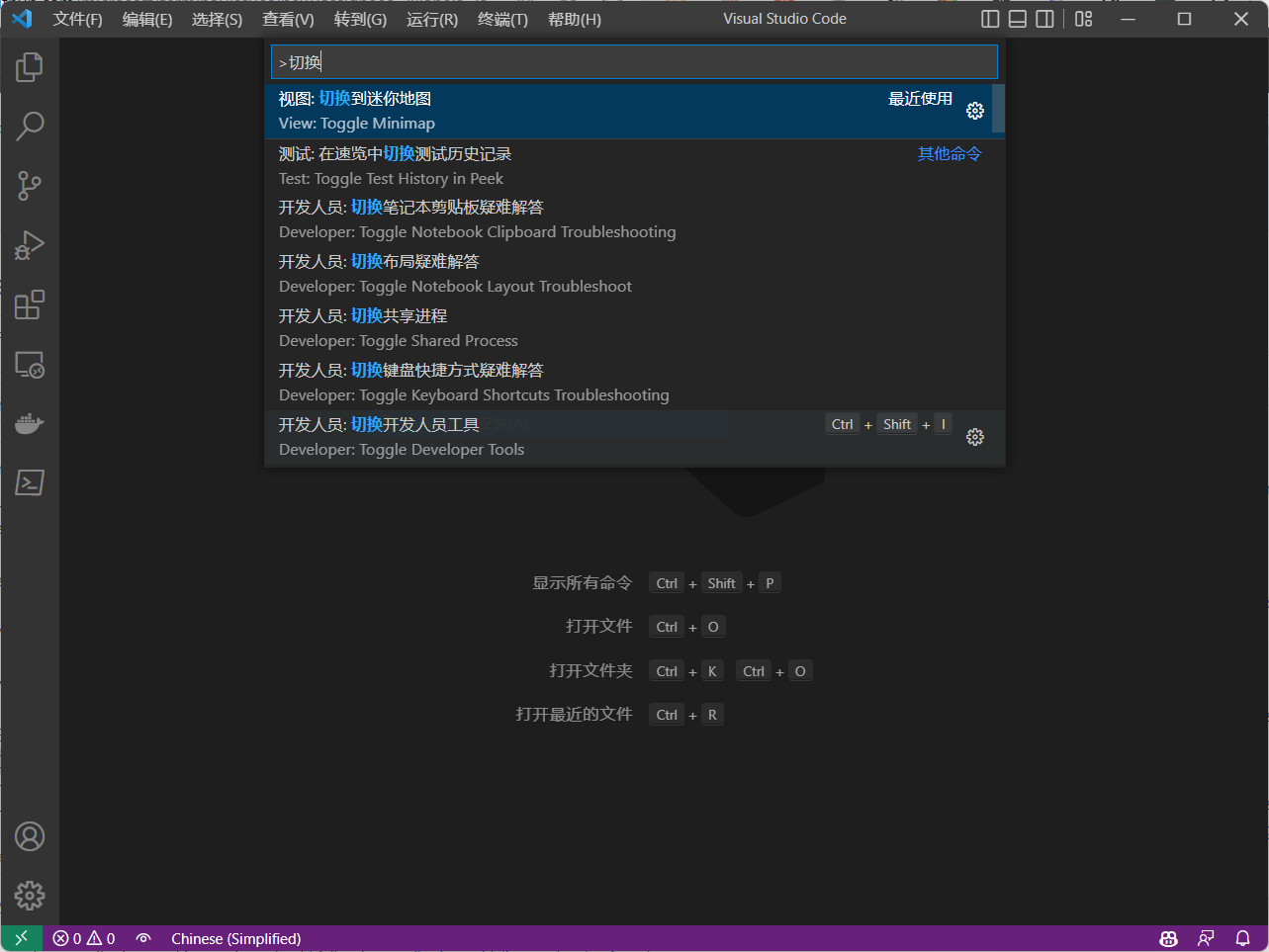
Task: Open the 运行(R) menu
Action: [432, 19]
